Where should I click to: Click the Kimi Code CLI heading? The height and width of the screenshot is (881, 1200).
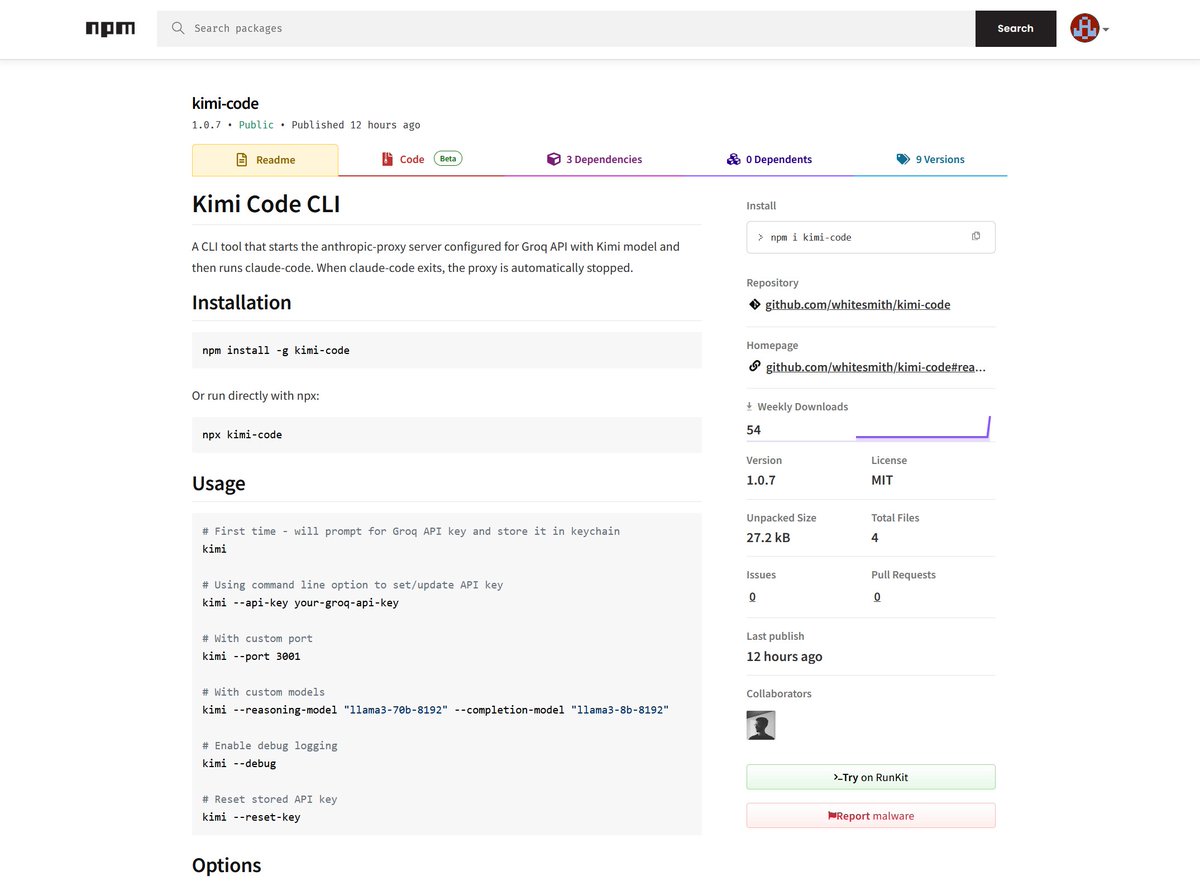click(x=266, y=204)
